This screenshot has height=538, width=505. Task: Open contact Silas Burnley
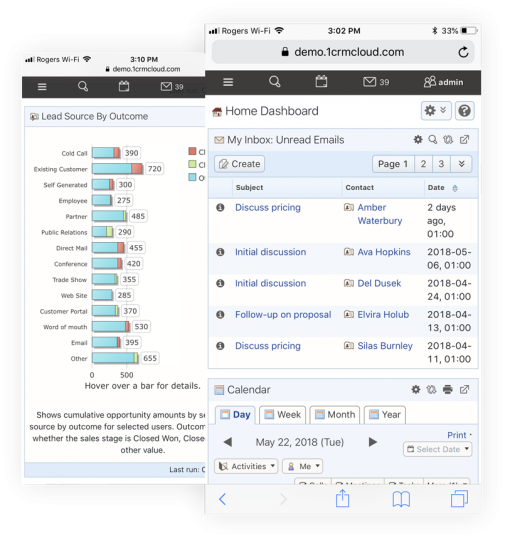[385, 346]
